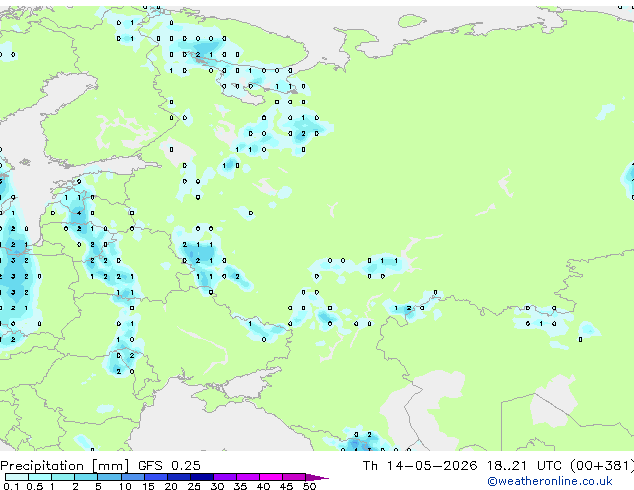Click the legend label '40'
Viewport: 634px width, 490px height.
[263, 486]
